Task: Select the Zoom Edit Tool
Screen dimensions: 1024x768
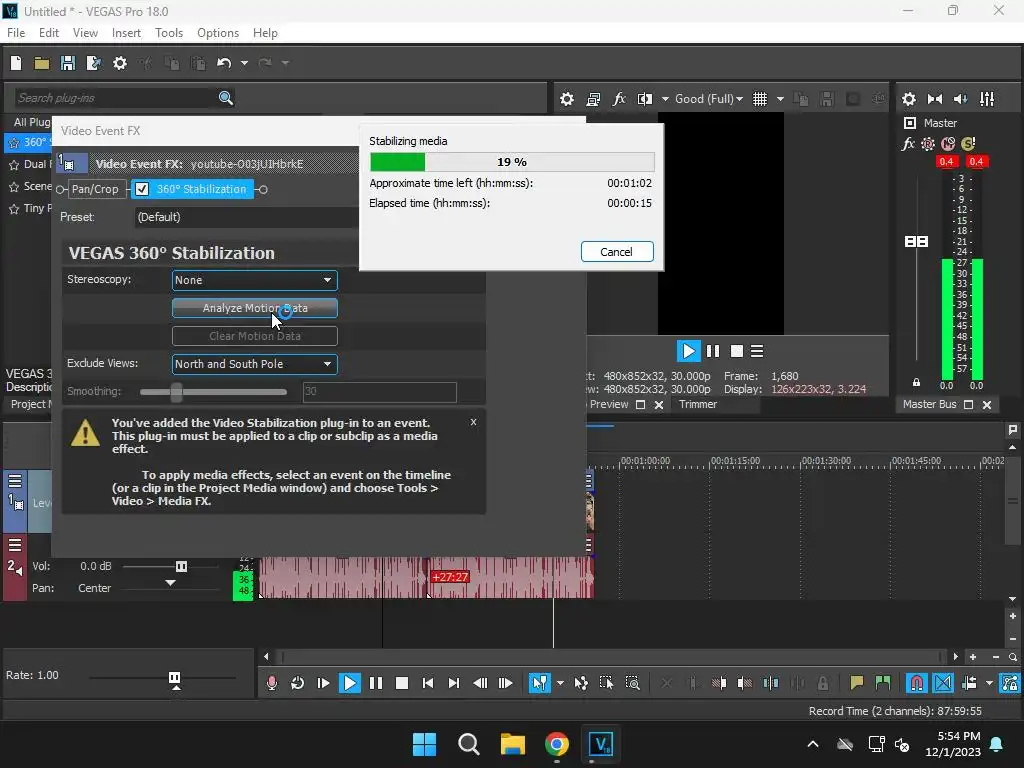Action: click(633, 683)
